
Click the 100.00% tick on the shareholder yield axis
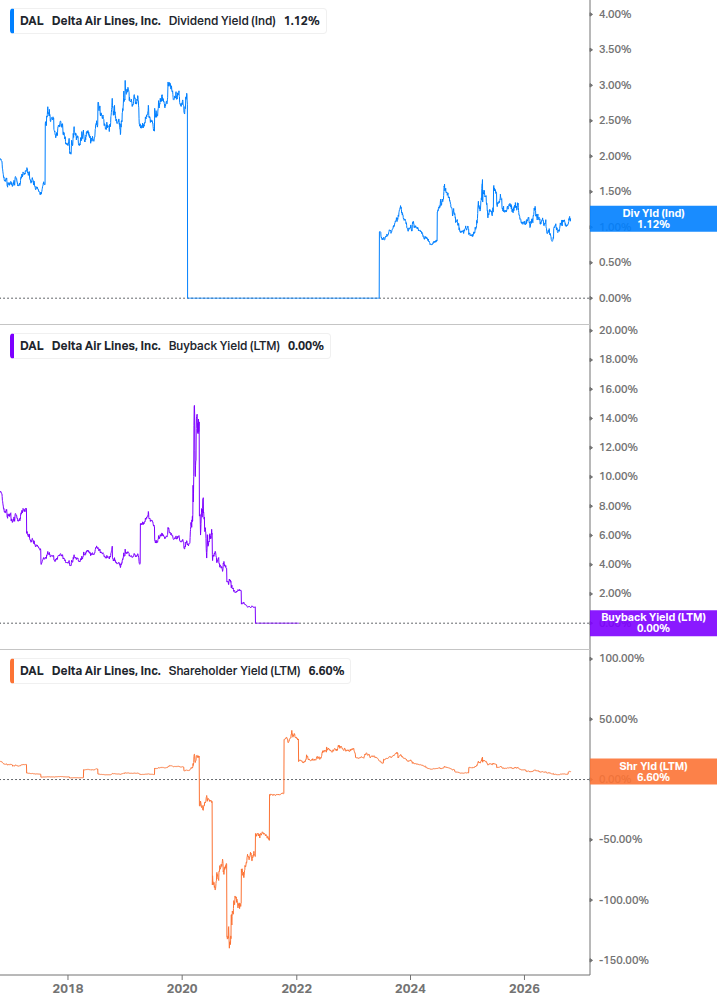point(621,658)
